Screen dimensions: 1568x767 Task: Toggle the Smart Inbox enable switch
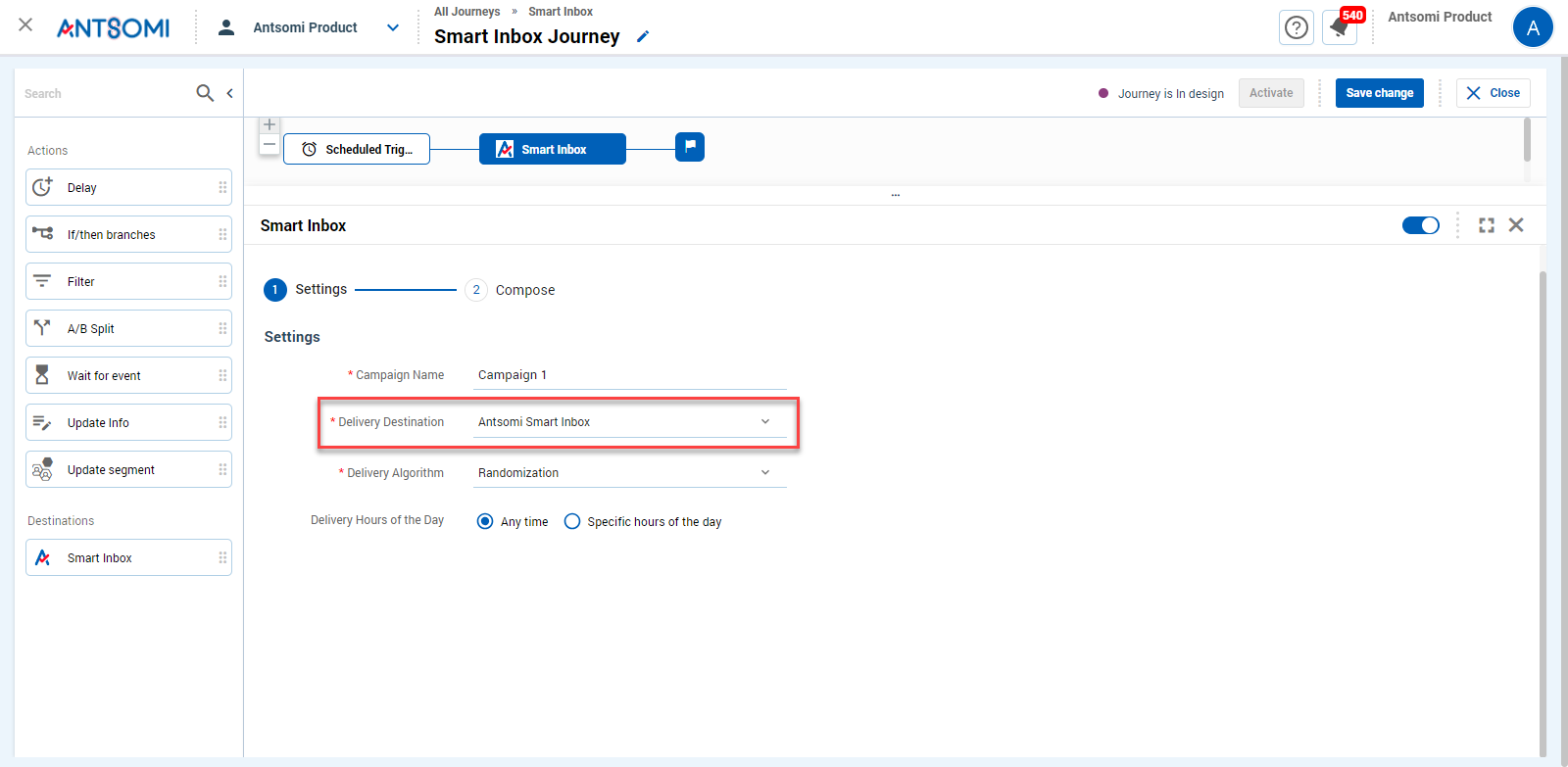point(1421,225)
